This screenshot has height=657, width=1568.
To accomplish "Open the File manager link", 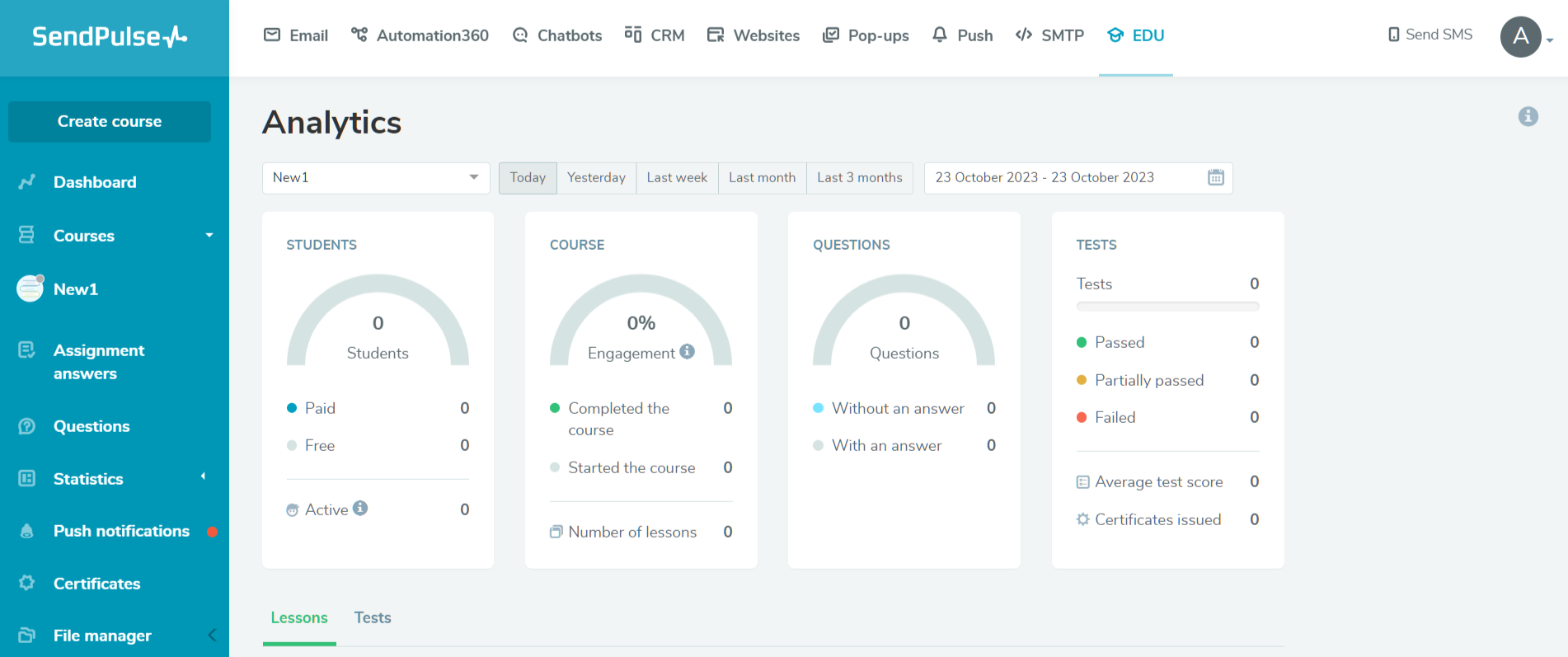I will click(102, 636).
